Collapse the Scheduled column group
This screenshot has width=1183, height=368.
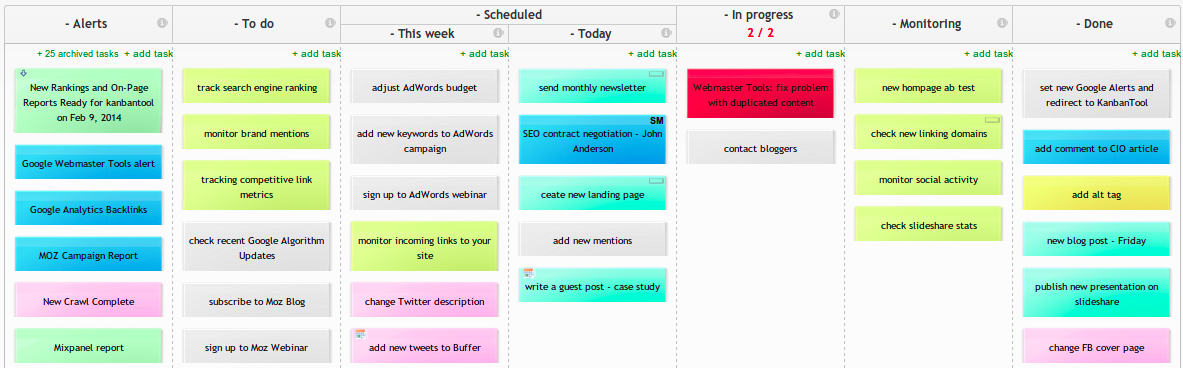(x=509, y=14)
